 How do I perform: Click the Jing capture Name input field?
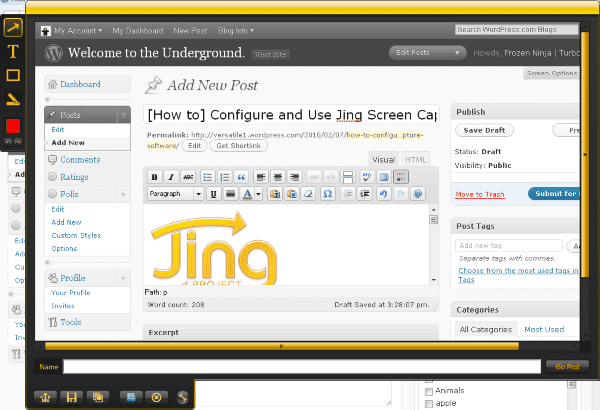coord(302,367)
